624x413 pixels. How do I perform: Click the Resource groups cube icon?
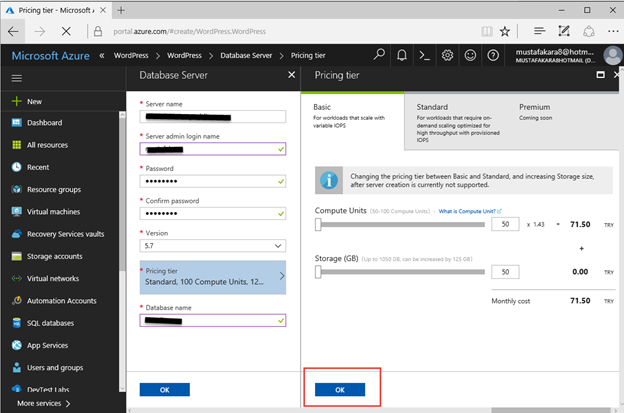pyautogui.click(x=16, y=189)
